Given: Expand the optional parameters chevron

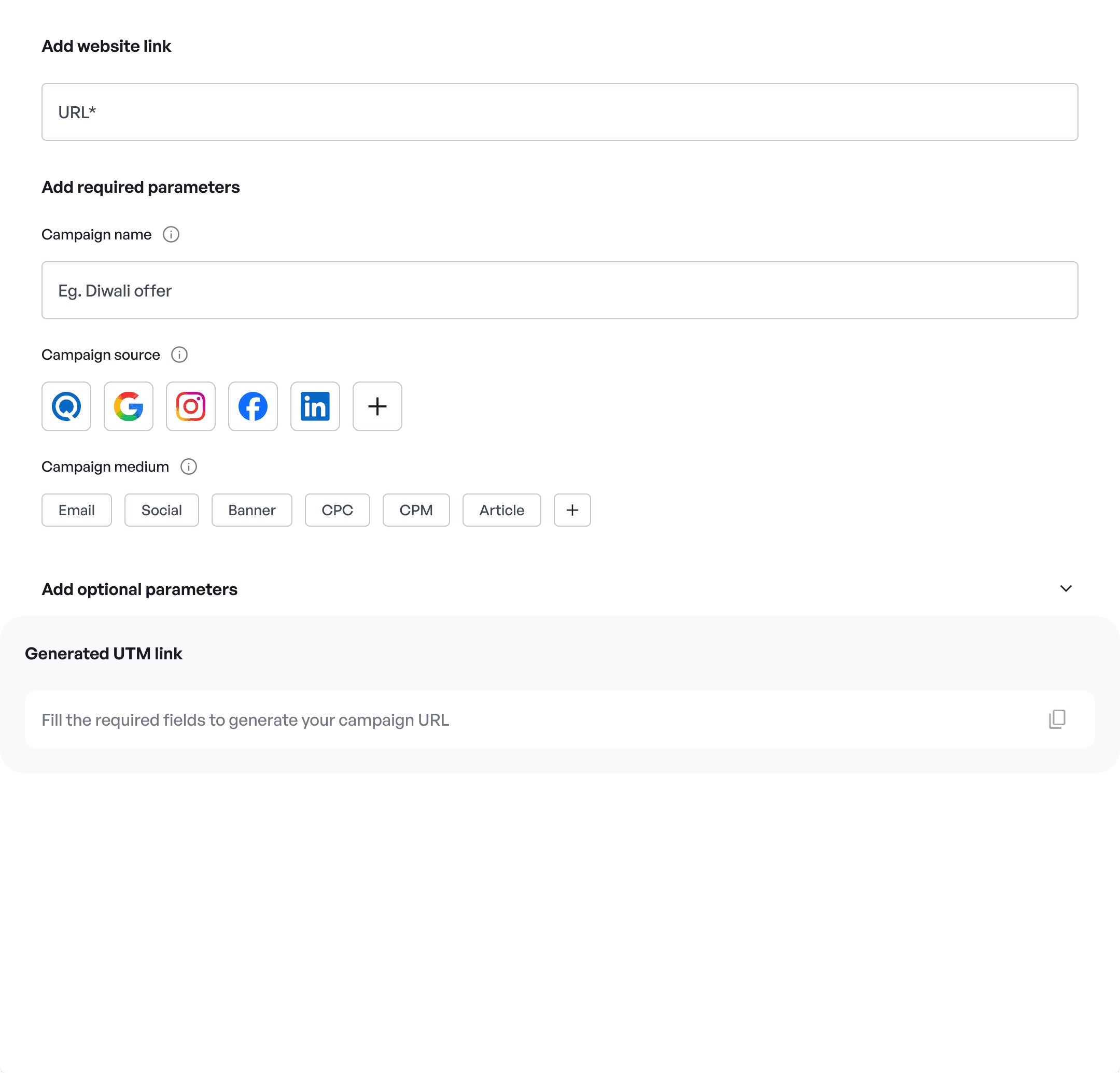Looking at the screenshot, I should (1066, 588).
